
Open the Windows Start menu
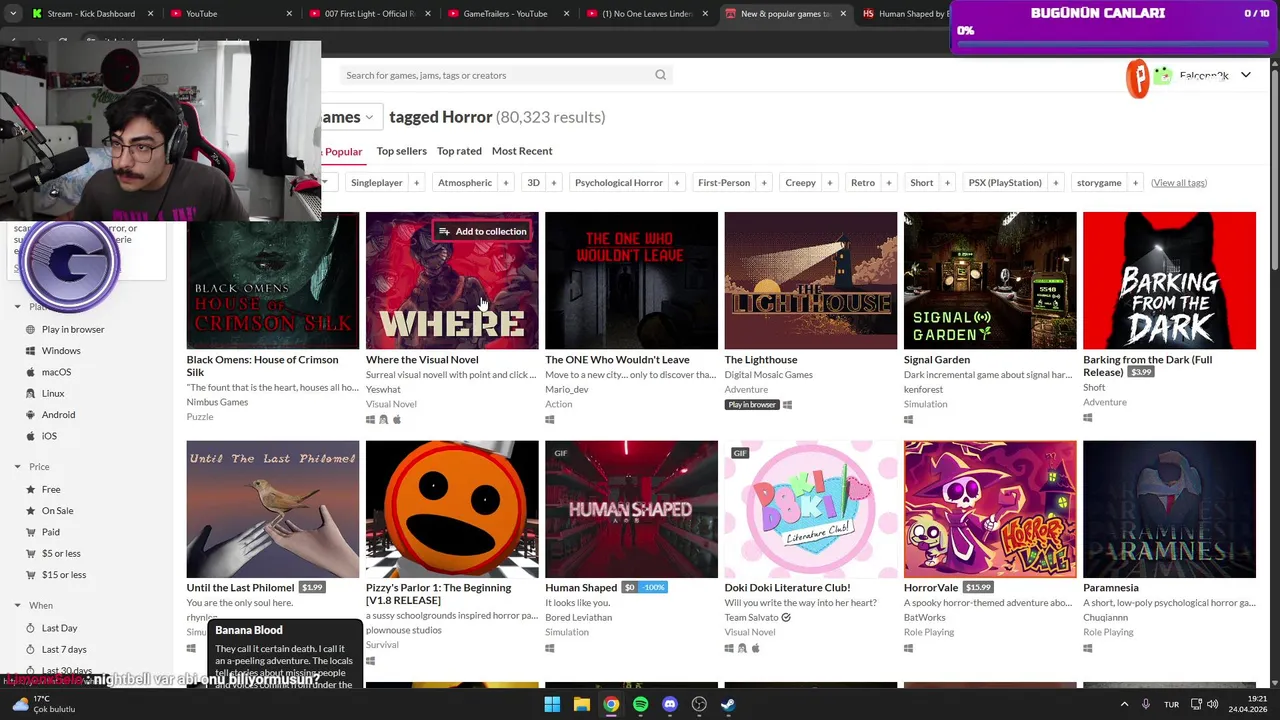click(552, 704)
